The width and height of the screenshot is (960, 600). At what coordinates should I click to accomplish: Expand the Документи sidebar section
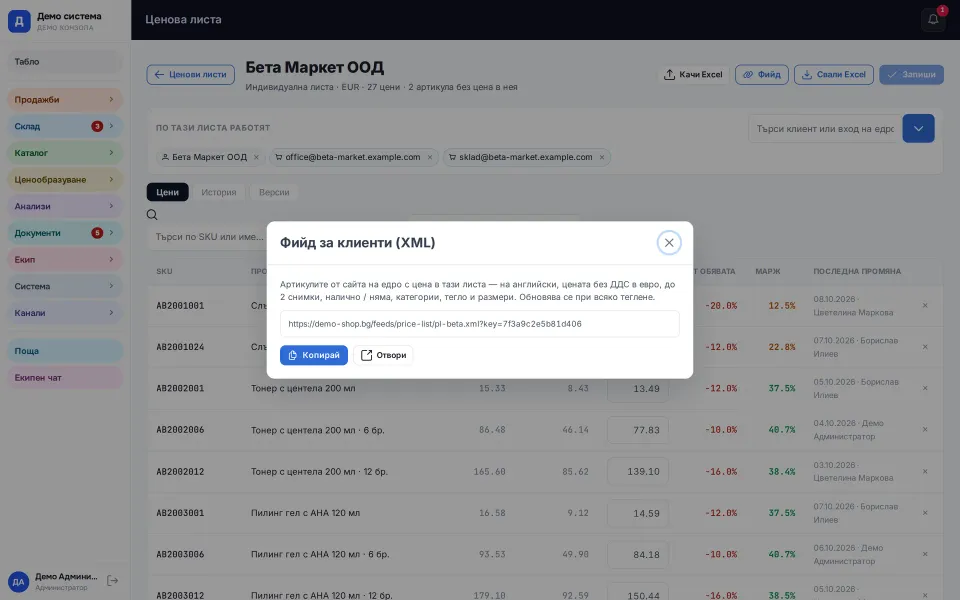tap(65, 233)
